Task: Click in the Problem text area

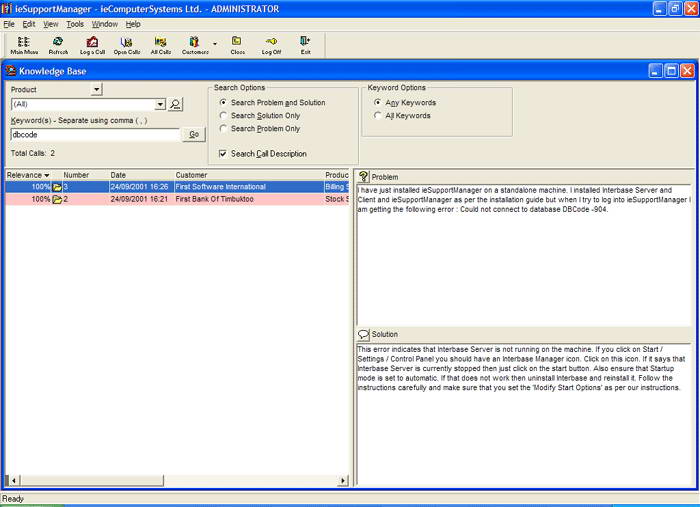Action: coord(524,255)
